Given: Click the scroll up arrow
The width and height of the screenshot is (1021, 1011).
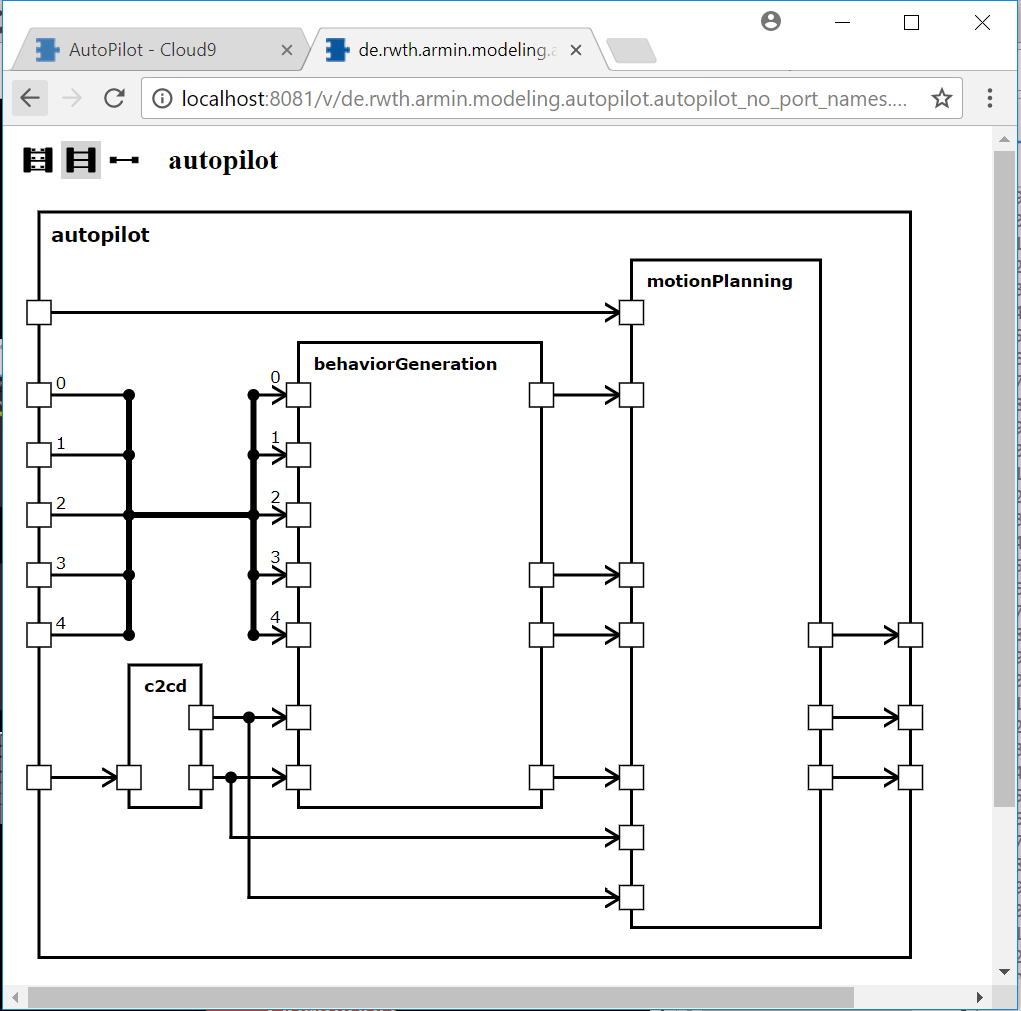Looking at the screenshot, I should point(1004,139).
